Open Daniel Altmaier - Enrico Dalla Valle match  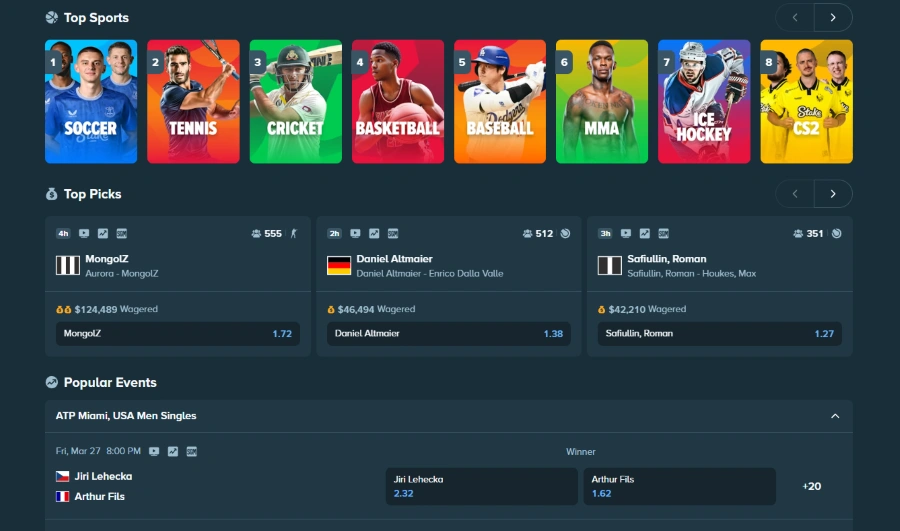click(x=429, y=274)
